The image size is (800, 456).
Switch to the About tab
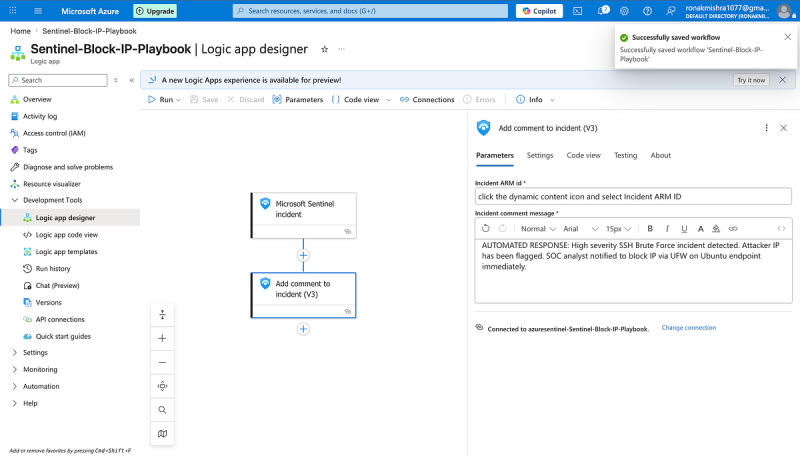(661, 155)
